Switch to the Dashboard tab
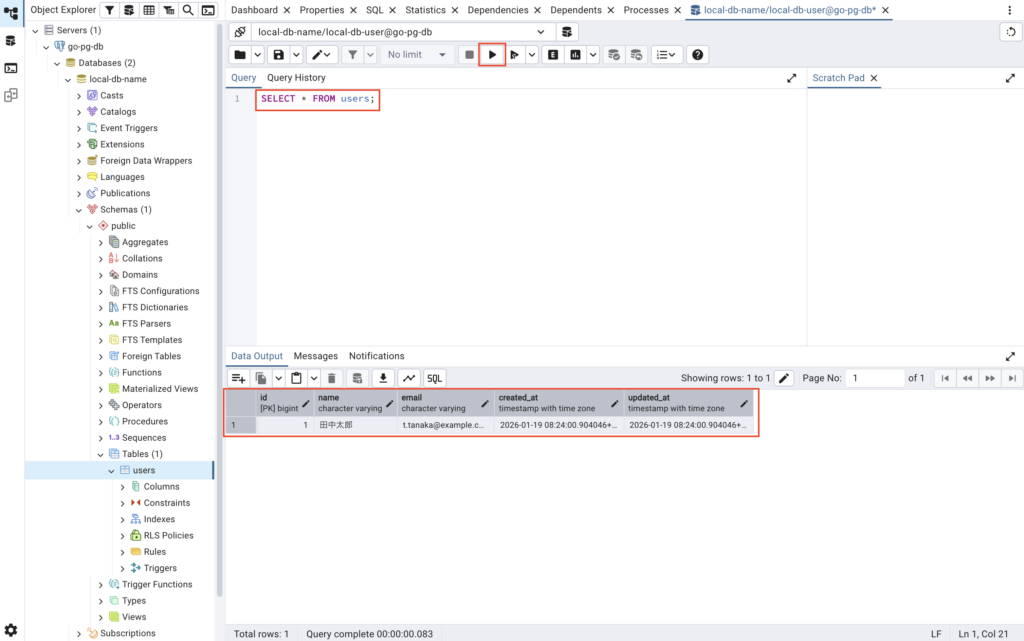The width and height of the screenshot is (1024, 641). (x=254, y=10)
